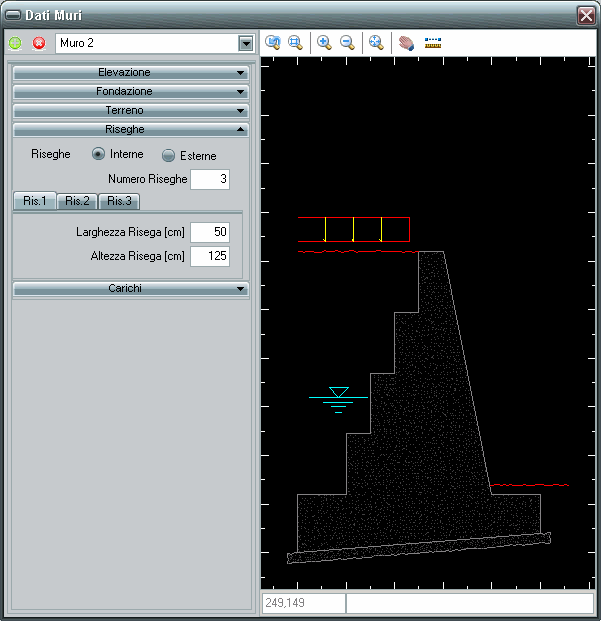Click the red delete wall icon
Viewport: 601px width, 621px height.
[x=39, y=43]
